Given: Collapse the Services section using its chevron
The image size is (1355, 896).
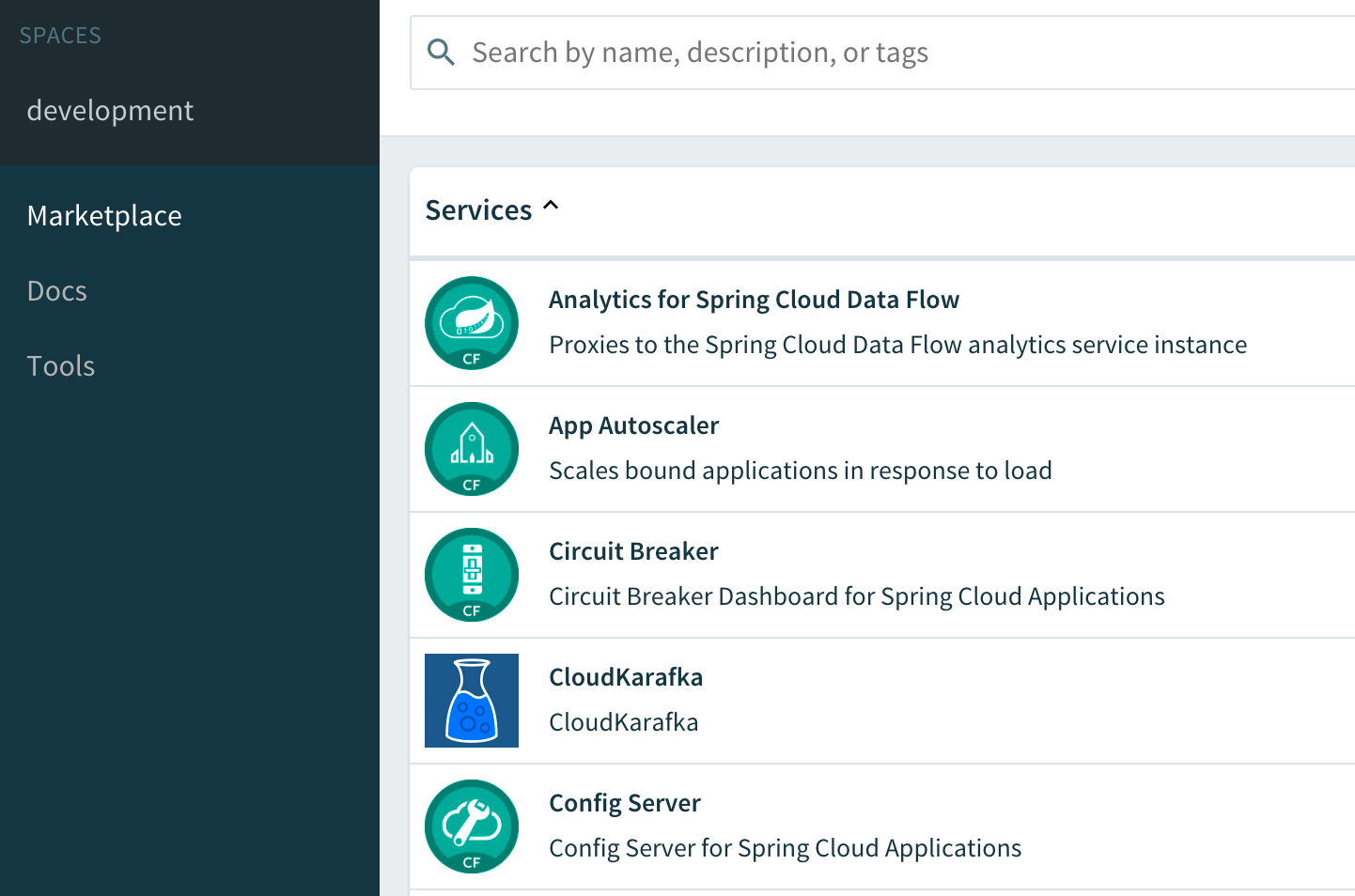Looking at the screenshot, I should [551, 206].
